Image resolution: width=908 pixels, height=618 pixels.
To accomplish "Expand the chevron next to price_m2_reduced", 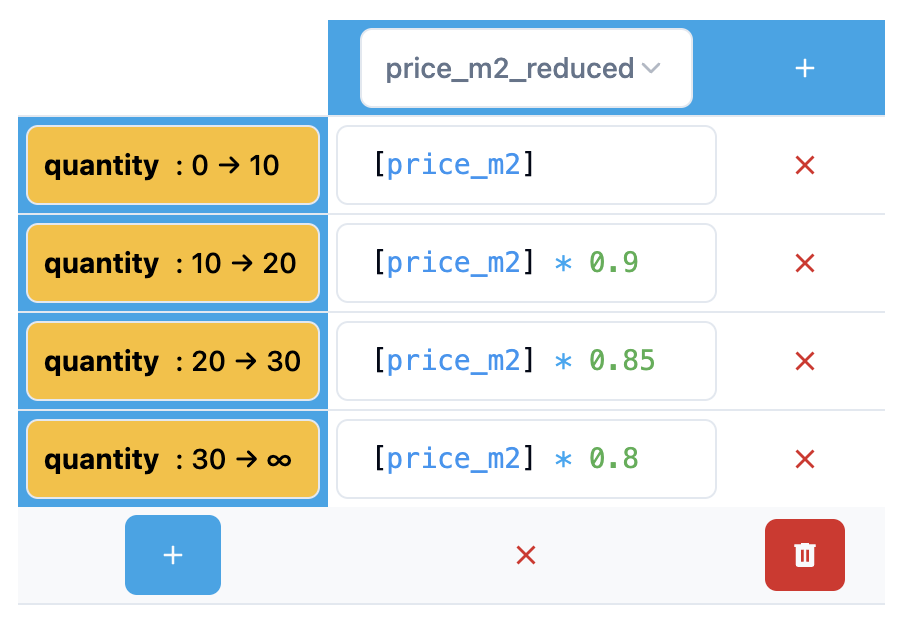I will [x=652, y=68].
